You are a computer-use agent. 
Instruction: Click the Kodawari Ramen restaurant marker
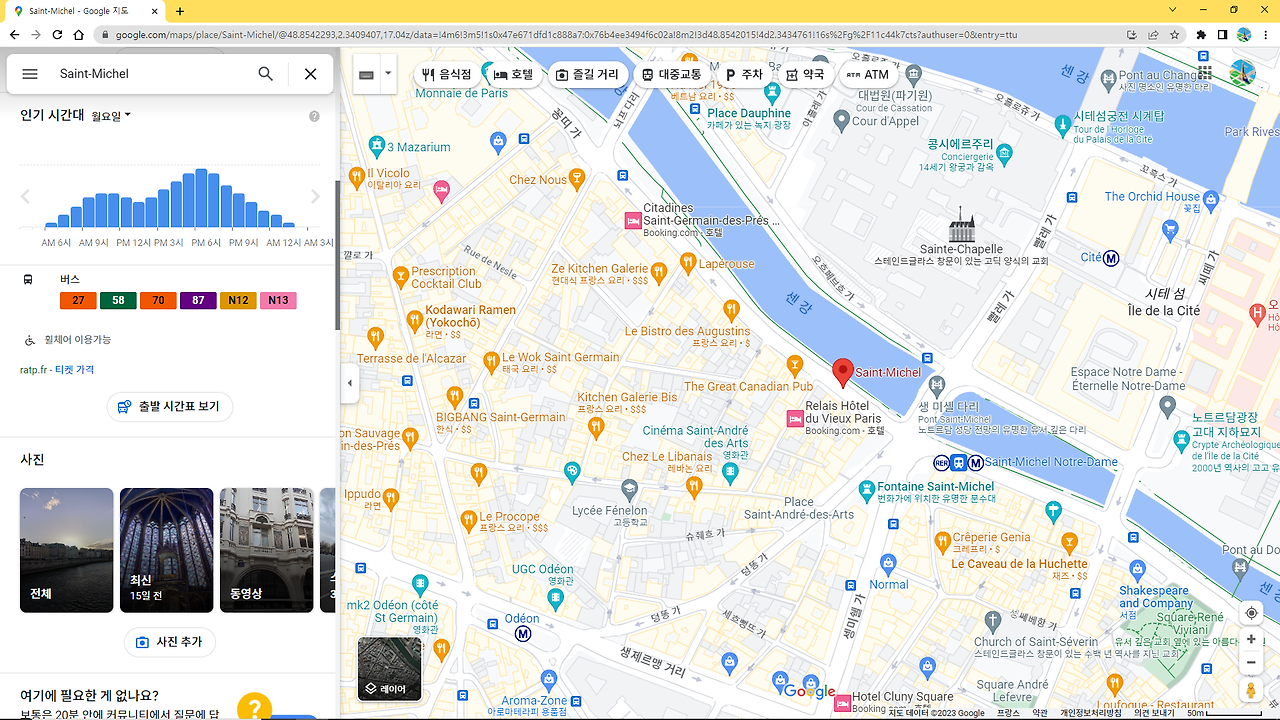click(x=415, y=320)
